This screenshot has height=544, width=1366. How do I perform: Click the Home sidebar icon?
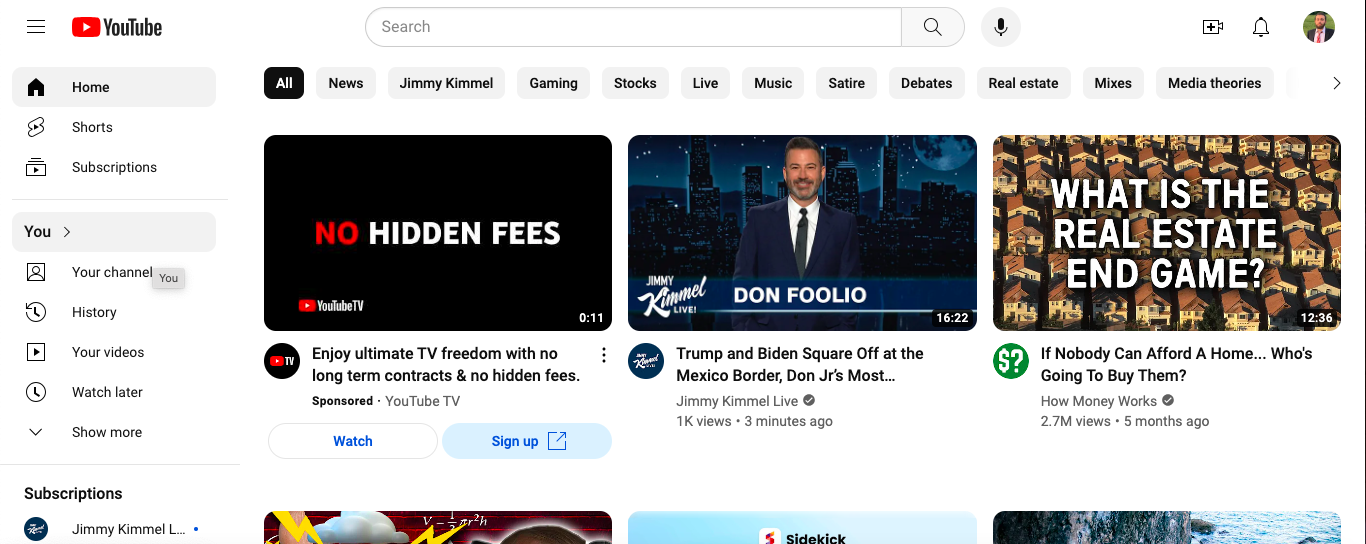coord(36,87)
